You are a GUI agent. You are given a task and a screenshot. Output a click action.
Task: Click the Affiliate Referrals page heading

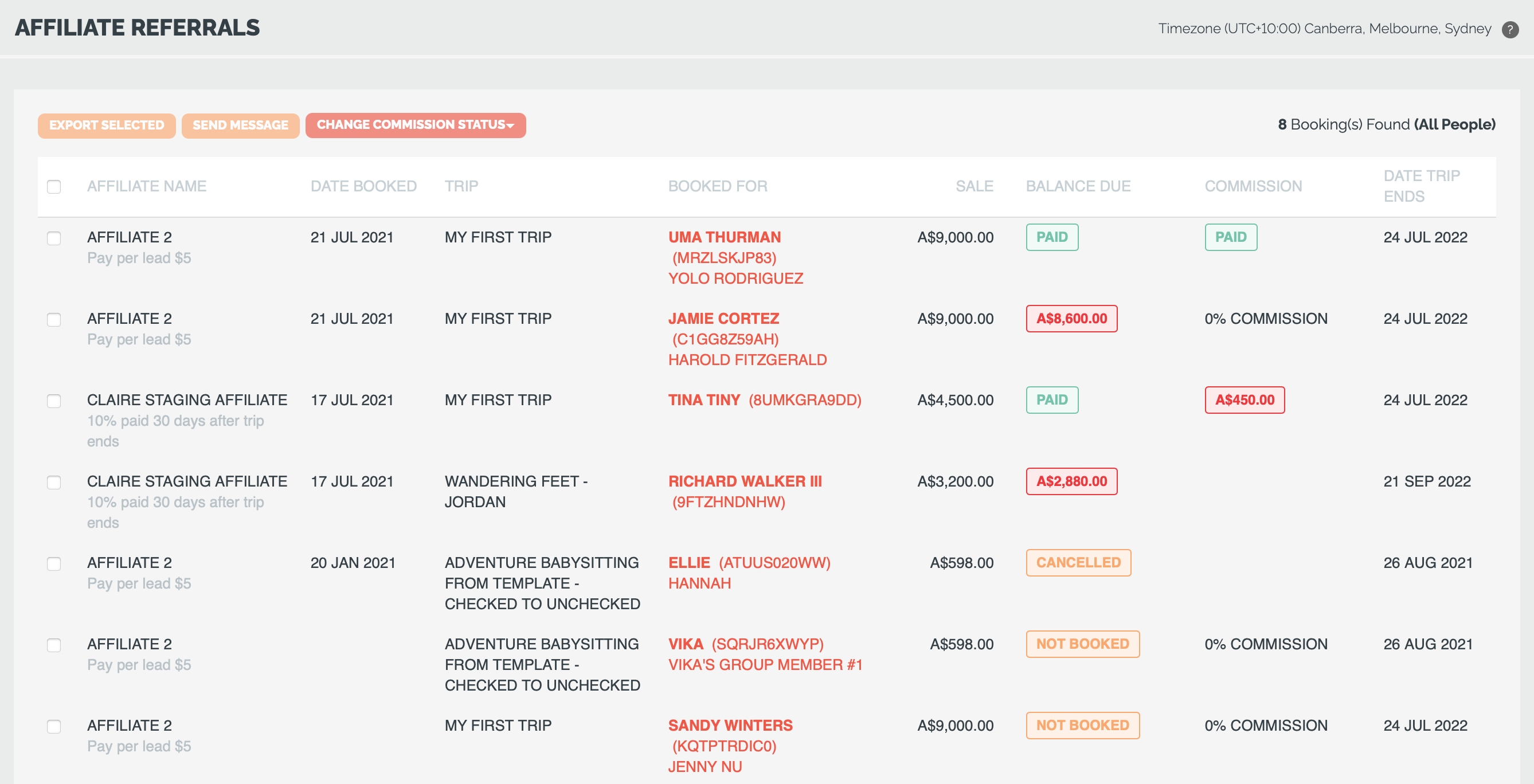pos(137,28)
